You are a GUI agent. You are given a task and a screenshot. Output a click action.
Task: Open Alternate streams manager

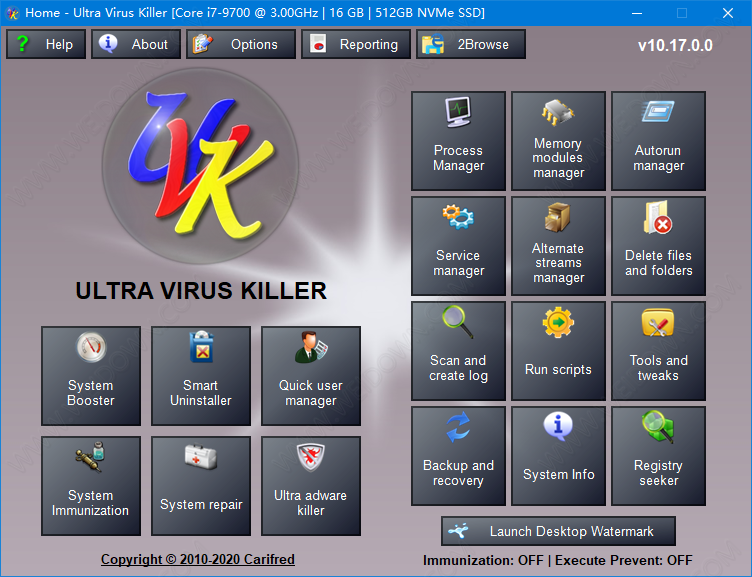[558, 246]
